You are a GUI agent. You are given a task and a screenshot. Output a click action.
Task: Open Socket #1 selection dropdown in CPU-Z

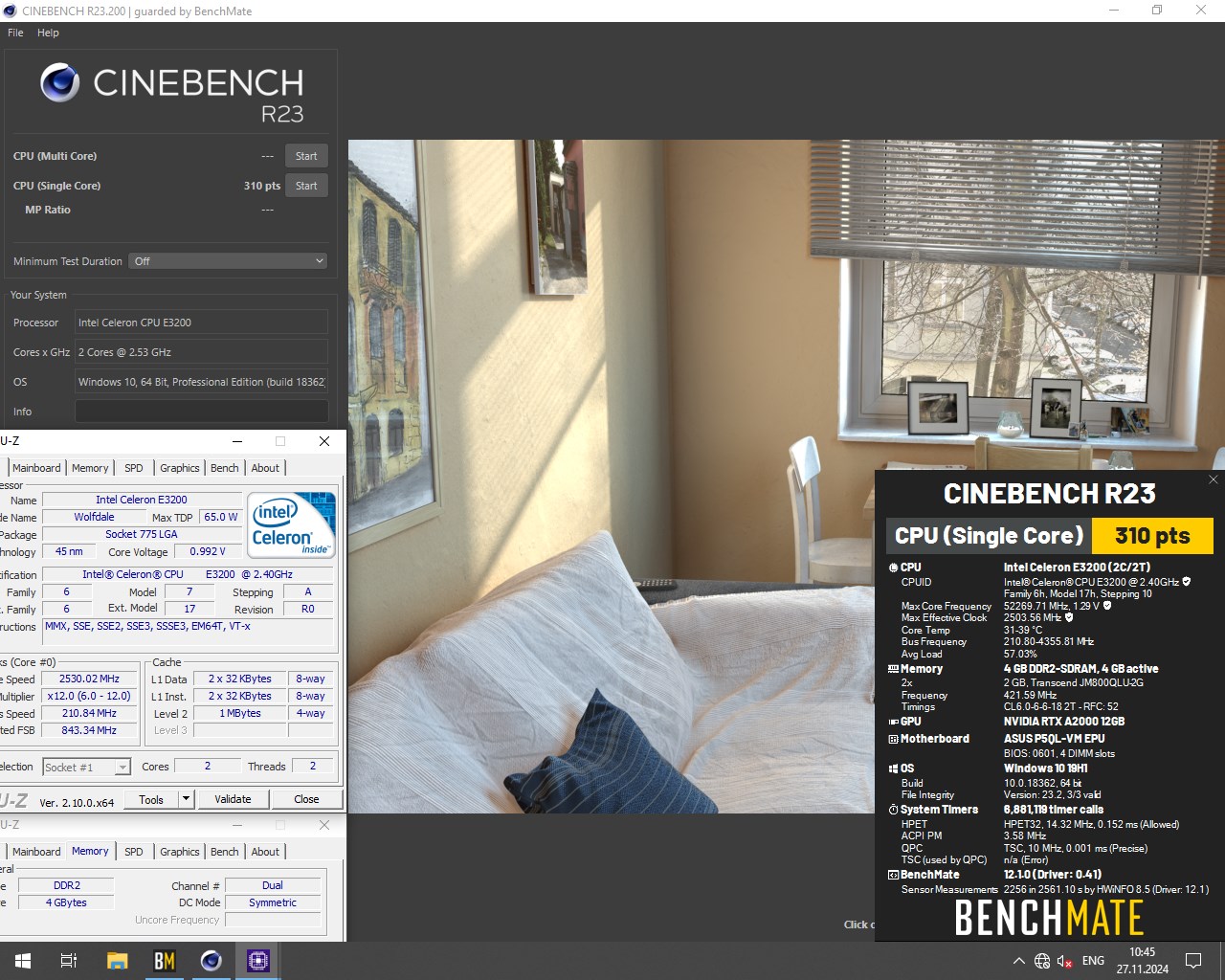coord(86,768)
